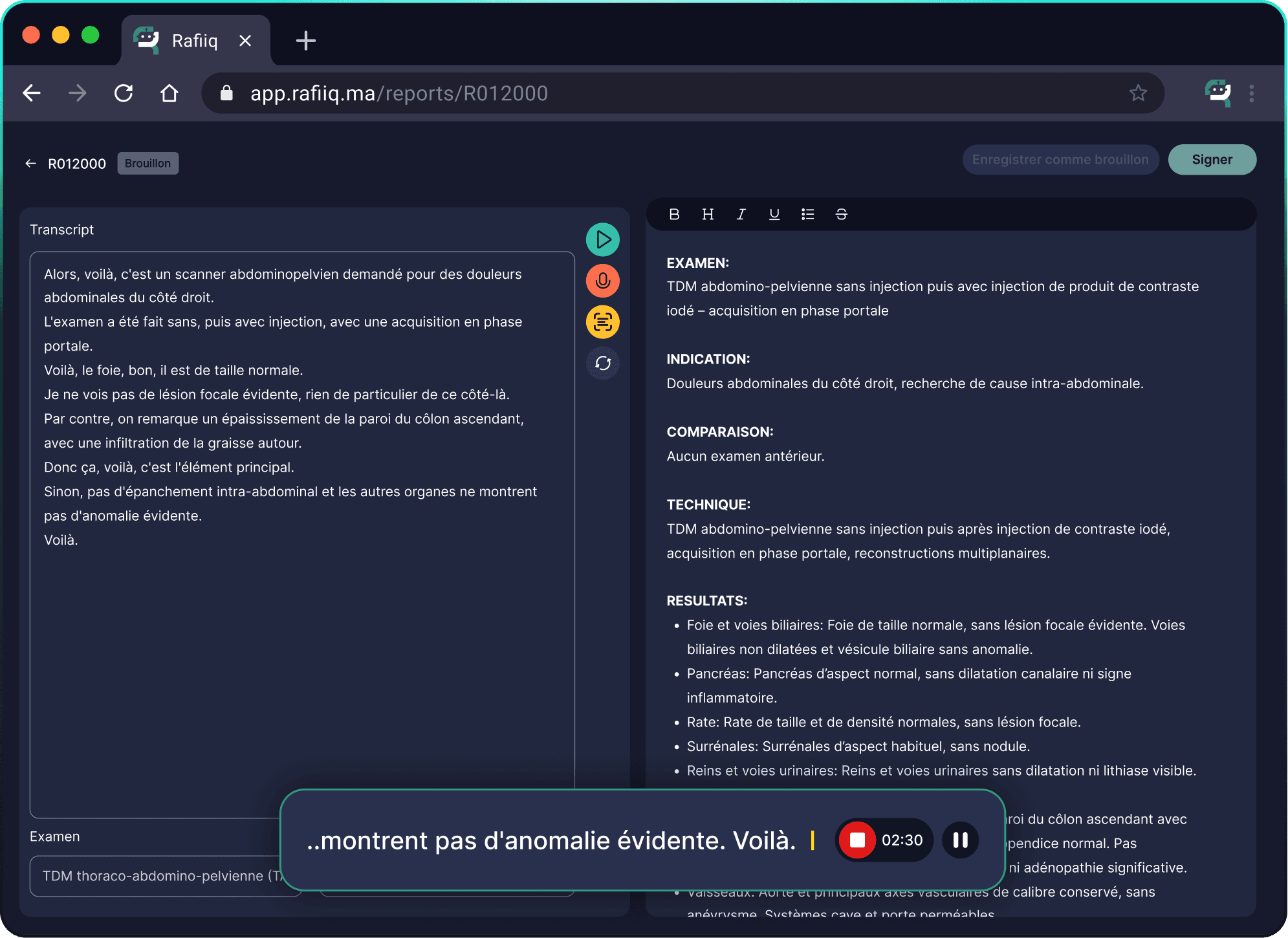Screen dimensions: 1288x938
Task: Stop the dictation with red stop button
Action: tap(857, 840)
